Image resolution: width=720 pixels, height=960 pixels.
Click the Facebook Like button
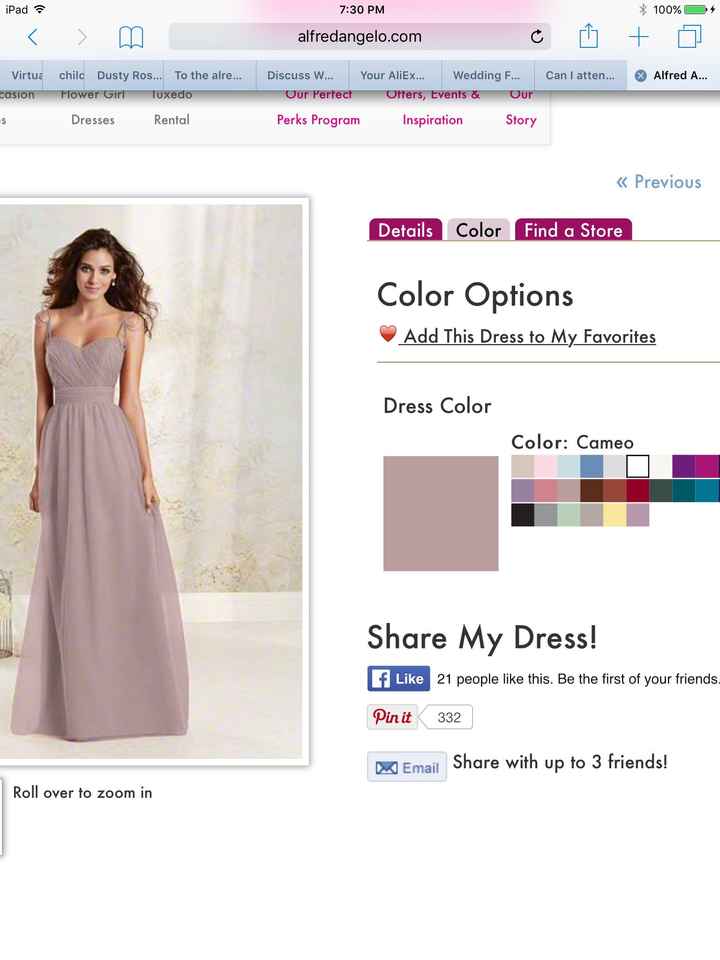tap(398, 678)
